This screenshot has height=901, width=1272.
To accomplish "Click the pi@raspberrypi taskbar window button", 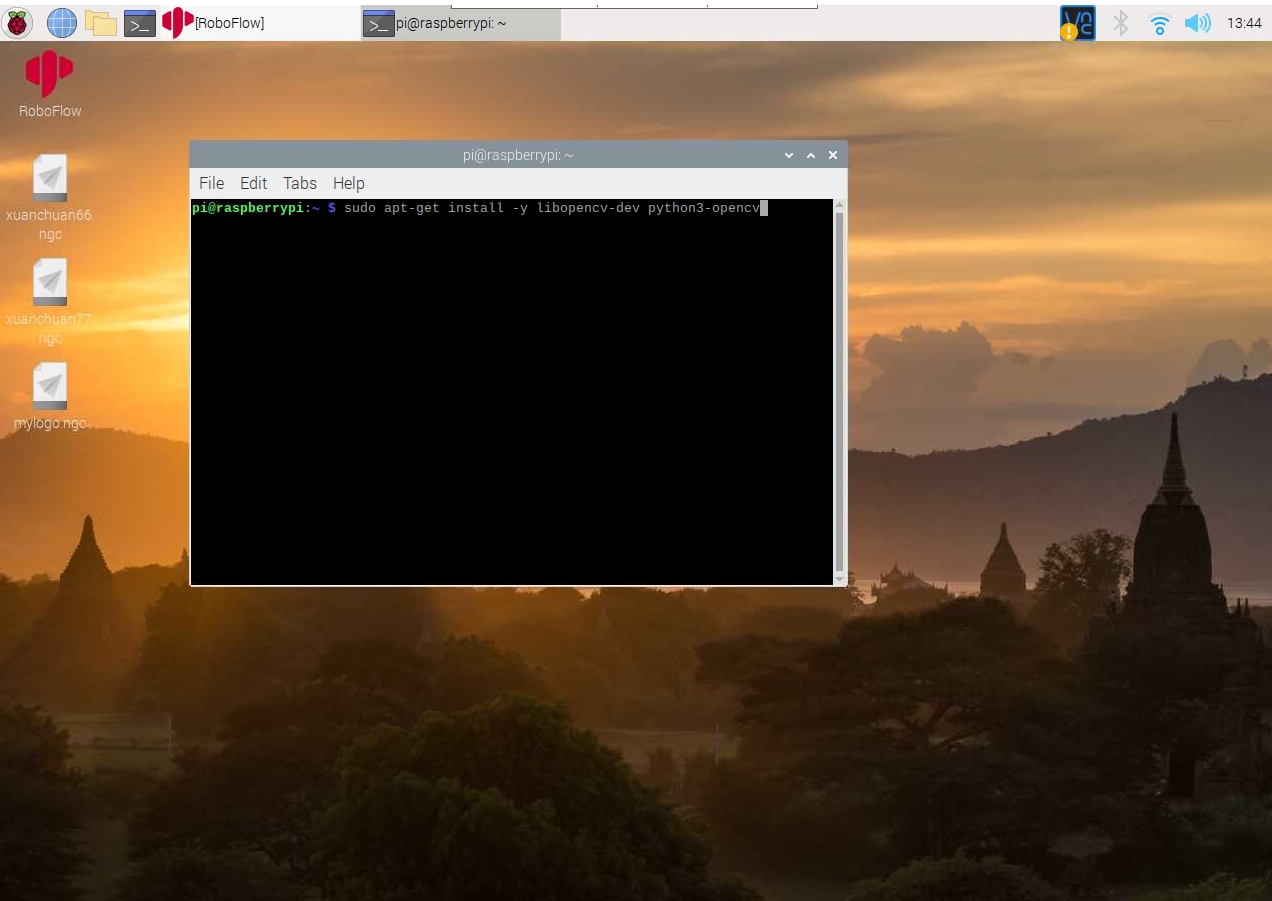I will coord(460,22).
